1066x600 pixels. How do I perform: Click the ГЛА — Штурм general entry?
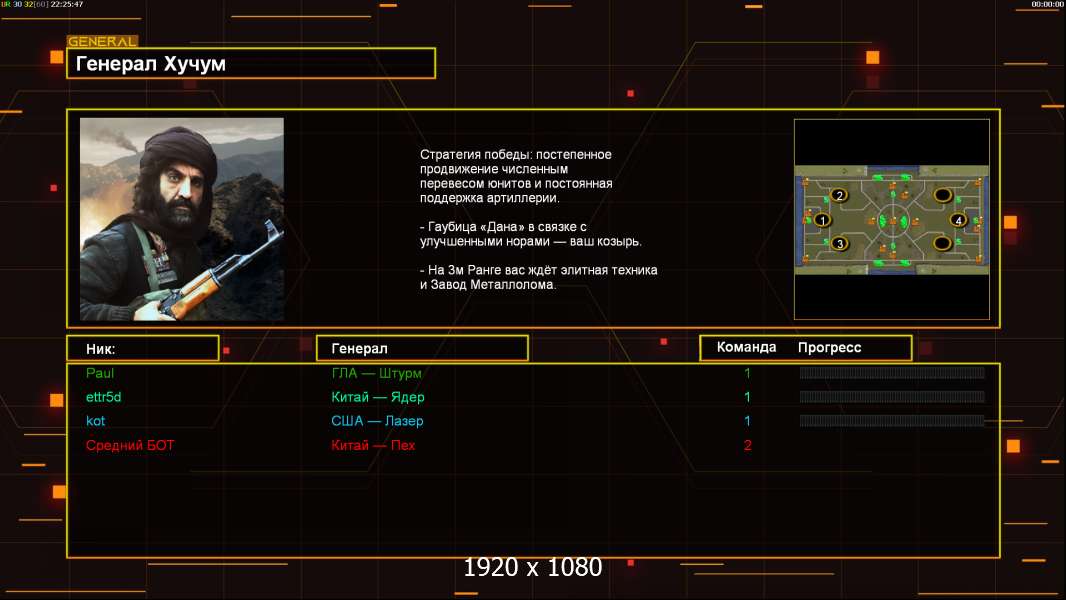point(377,373)
